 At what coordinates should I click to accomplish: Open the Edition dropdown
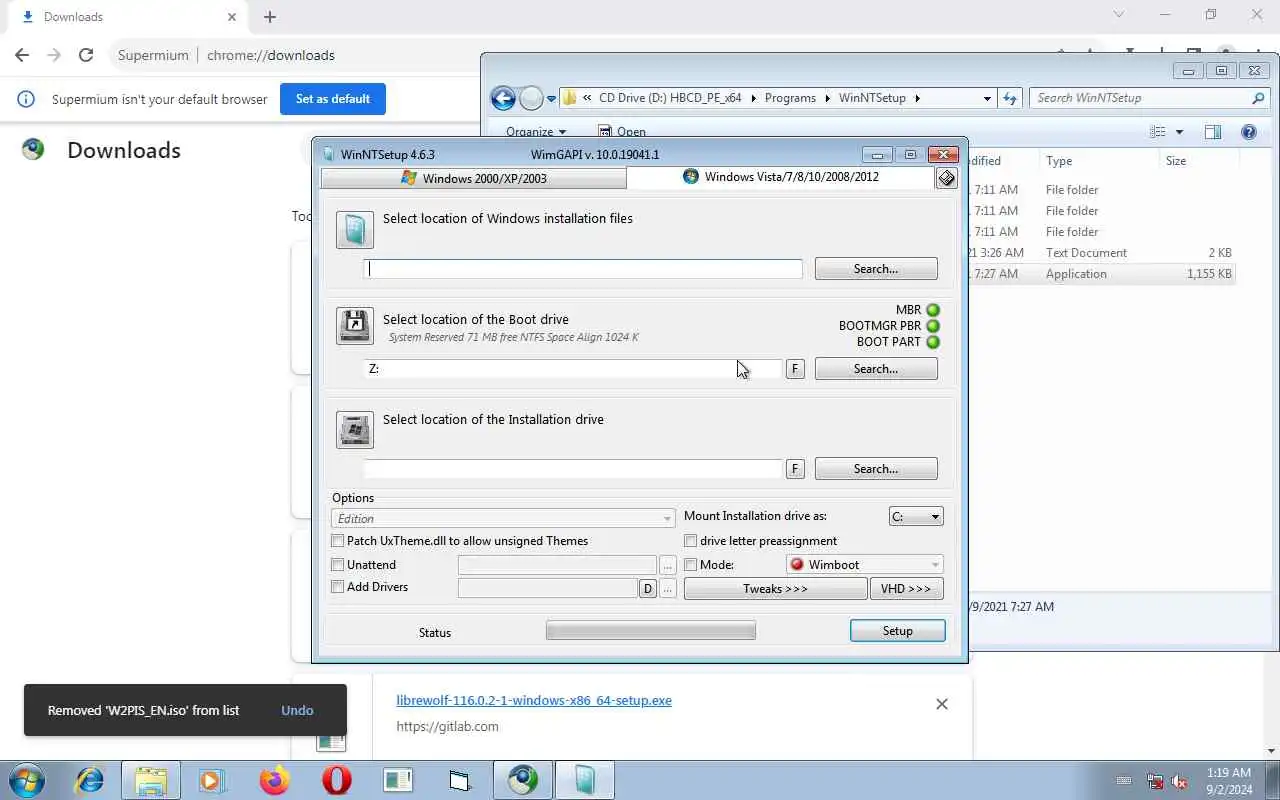click(x=503, y=519)
